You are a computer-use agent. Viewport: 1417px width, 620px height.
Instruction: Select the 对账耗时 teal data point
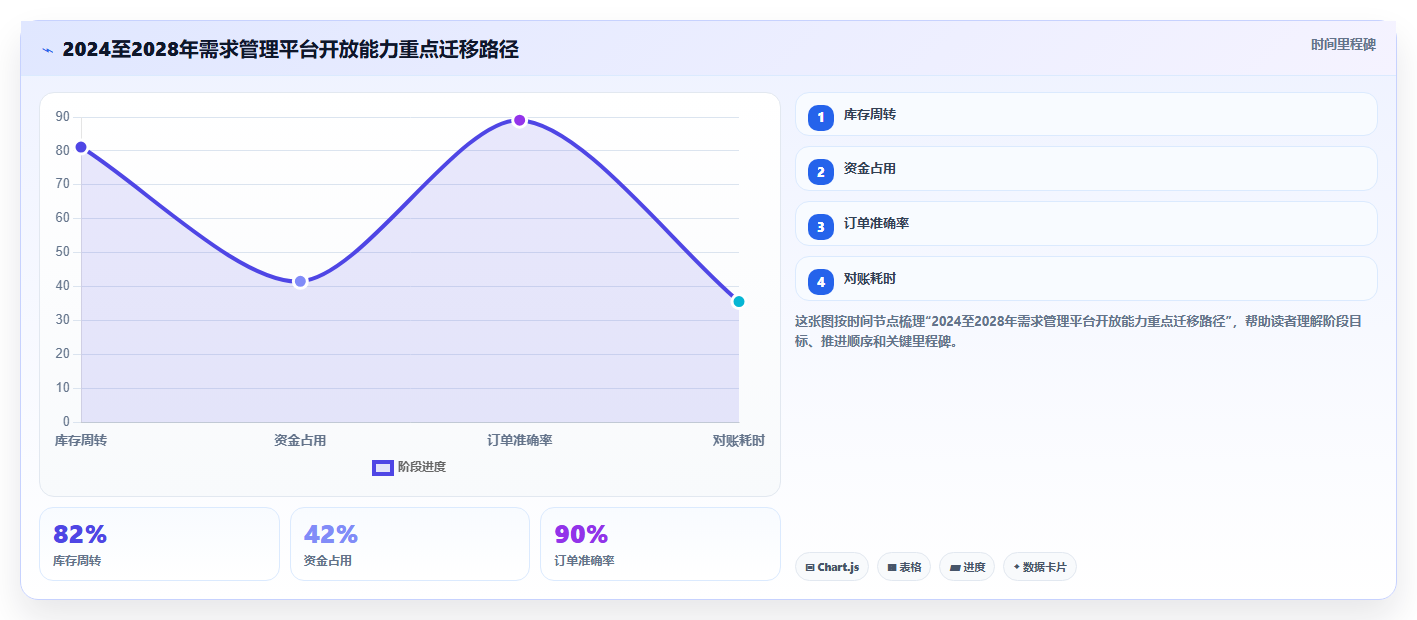point(739,301)
